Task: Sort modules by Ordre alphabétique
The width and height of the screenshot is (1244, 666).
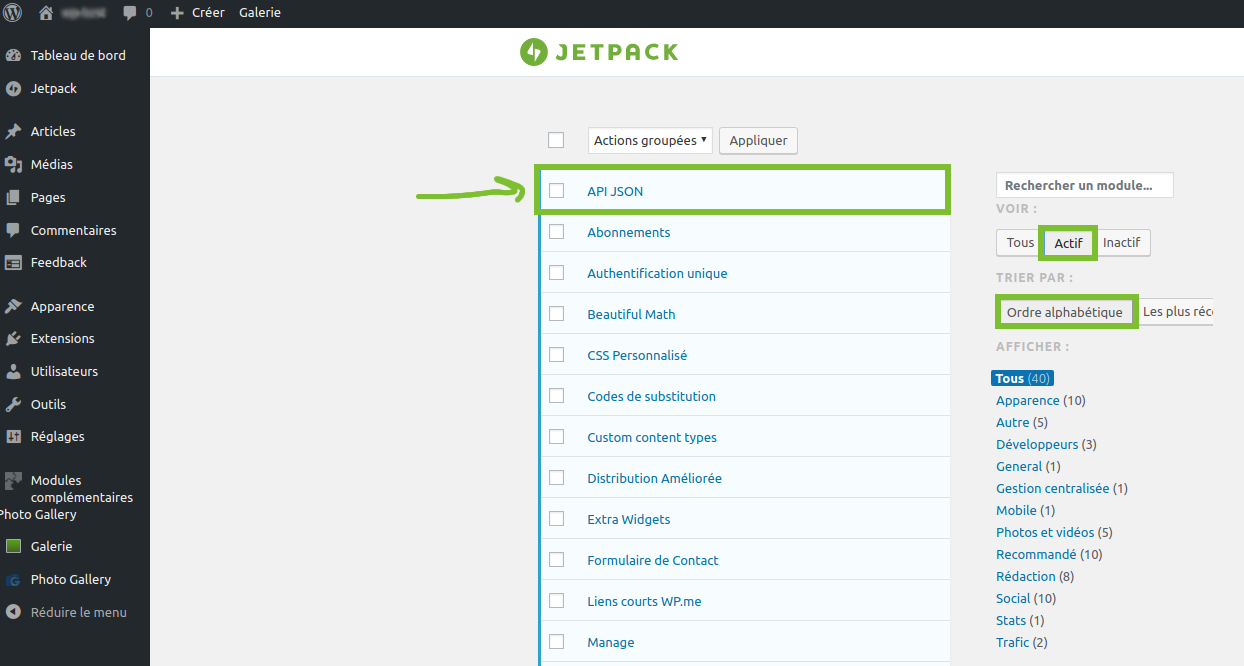Action: tap(1065, 313)
